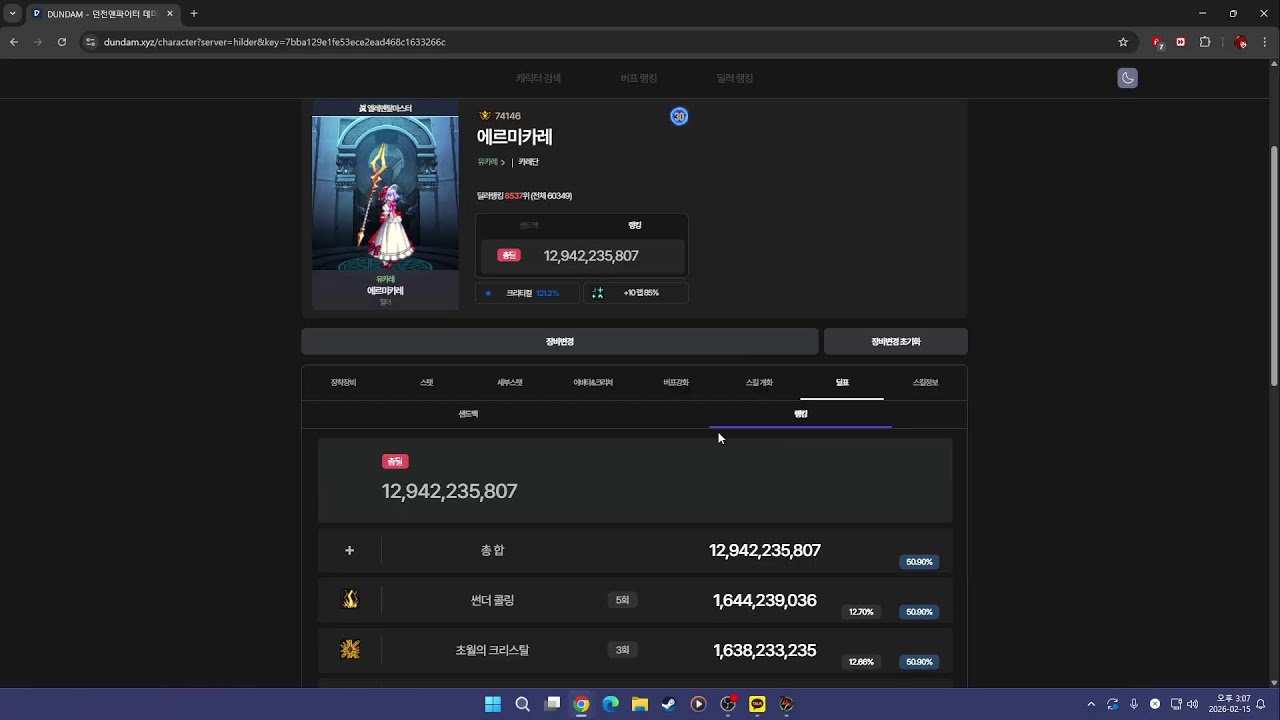
Task: Click the microphone tray icon
Action: (x=1133, y=704)
